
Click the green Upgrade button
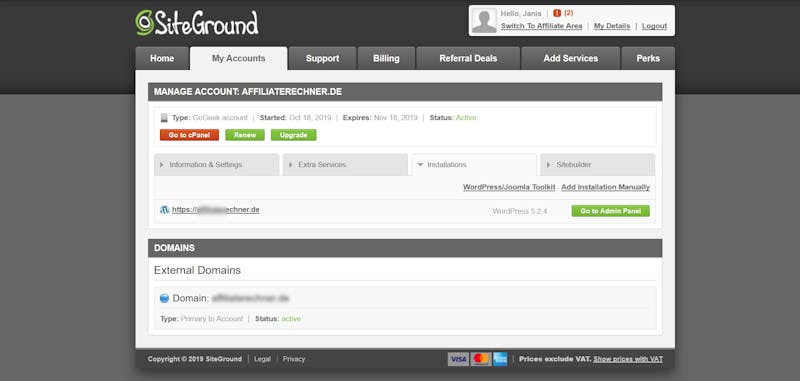click(293, 135)
